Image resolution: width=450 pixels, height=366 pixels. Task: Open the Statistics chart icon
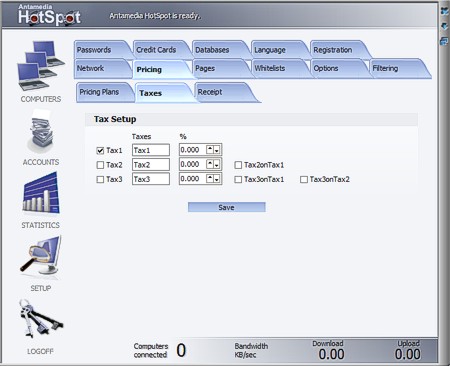41,193
